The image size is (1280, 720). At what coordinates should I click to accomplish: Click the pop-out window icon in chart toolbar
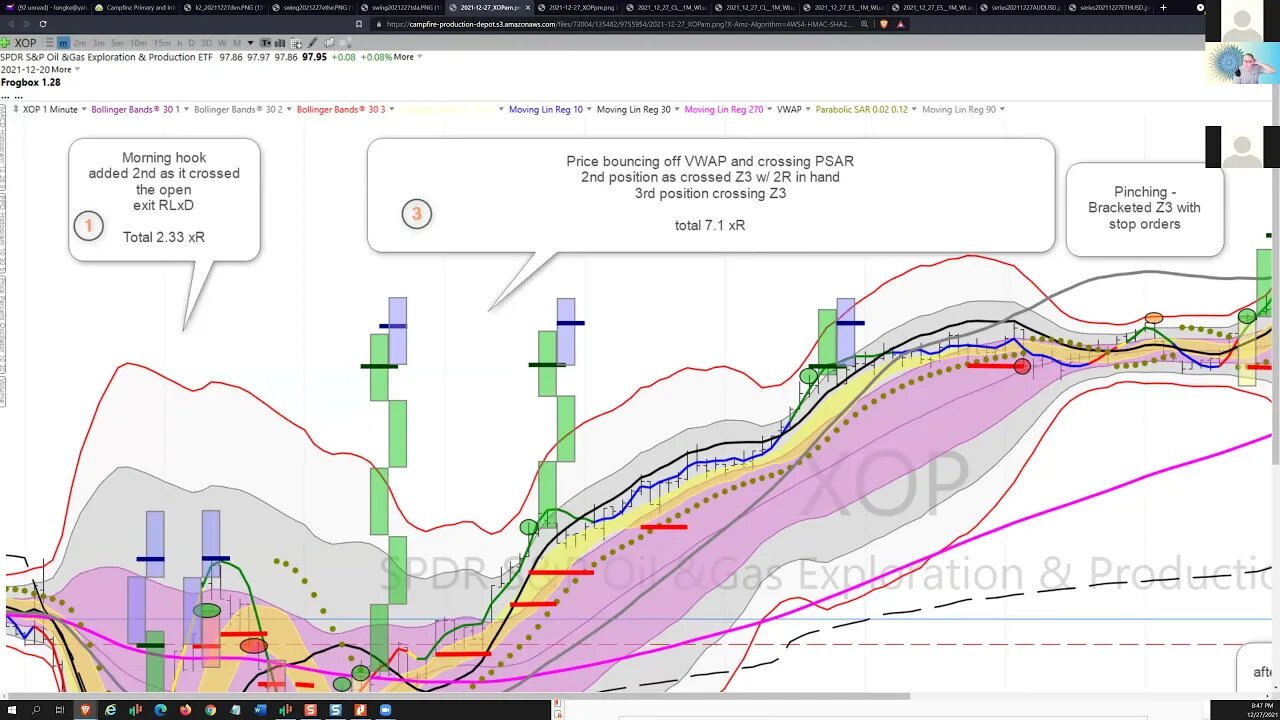pos(329,43)
